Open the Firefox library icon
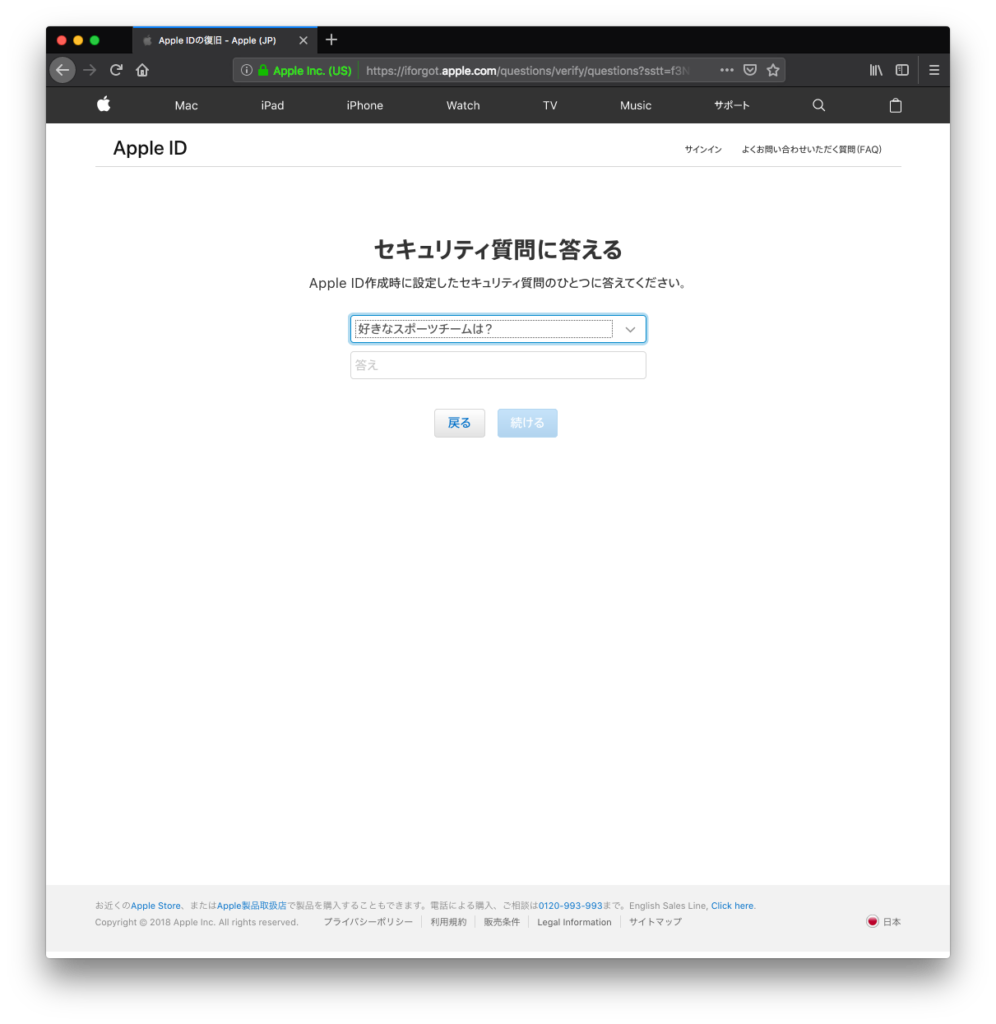 pos(875,70)
